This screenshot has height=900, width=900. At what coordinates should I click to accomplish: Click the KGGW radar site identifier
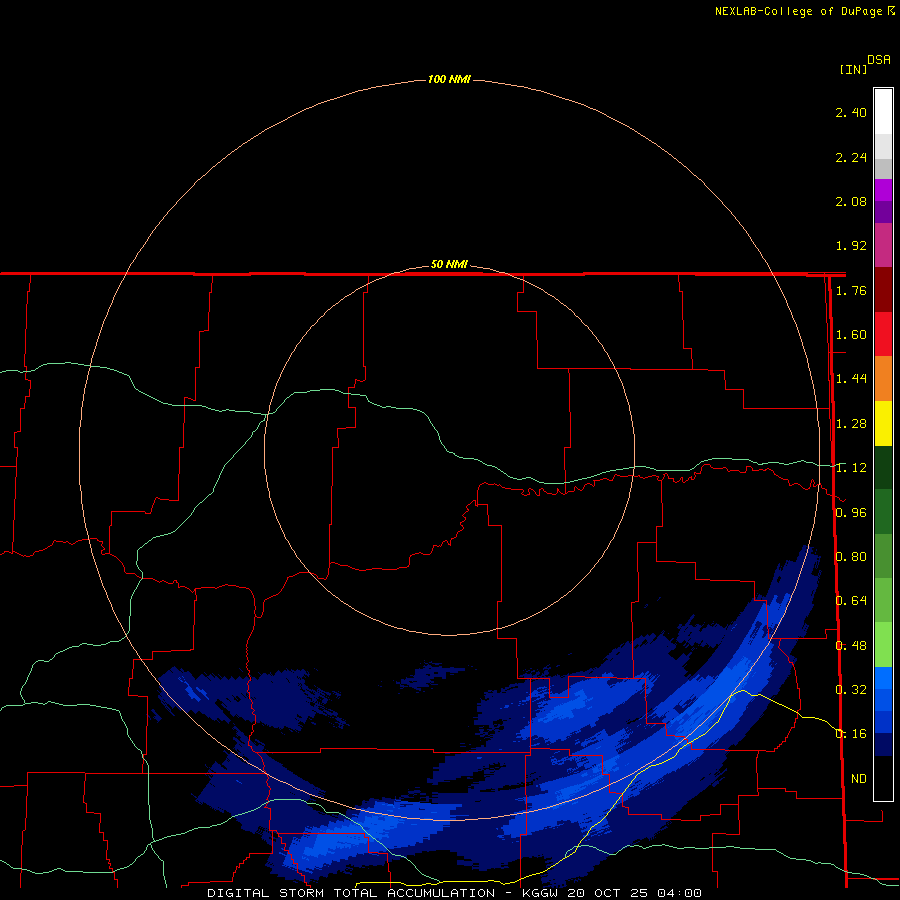point(540,893)
